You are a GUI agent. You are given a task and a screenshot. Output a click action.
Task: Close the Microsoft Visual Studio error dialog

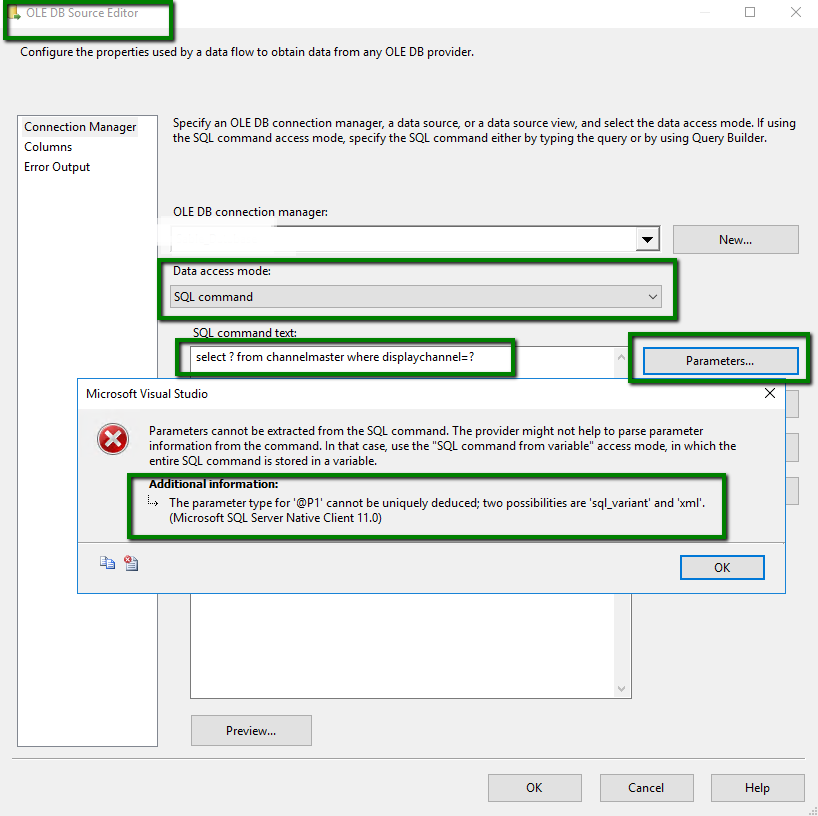[x=769, y=393]
